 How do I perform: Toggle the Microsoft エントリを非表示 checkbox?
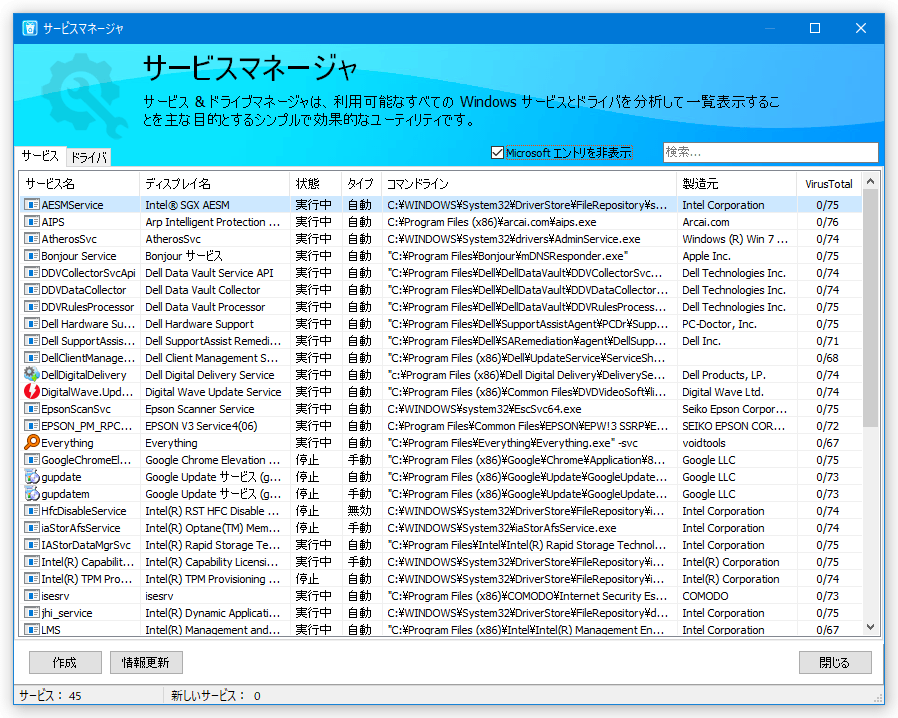[x=497, y=153]
